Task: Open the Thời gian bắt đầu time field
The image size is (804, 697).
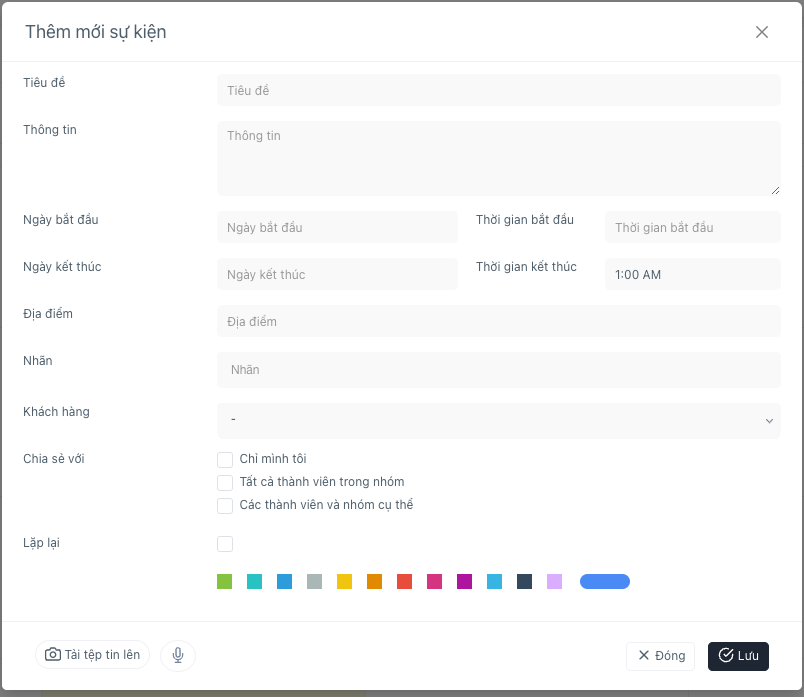Action: (x=692, y=227)
